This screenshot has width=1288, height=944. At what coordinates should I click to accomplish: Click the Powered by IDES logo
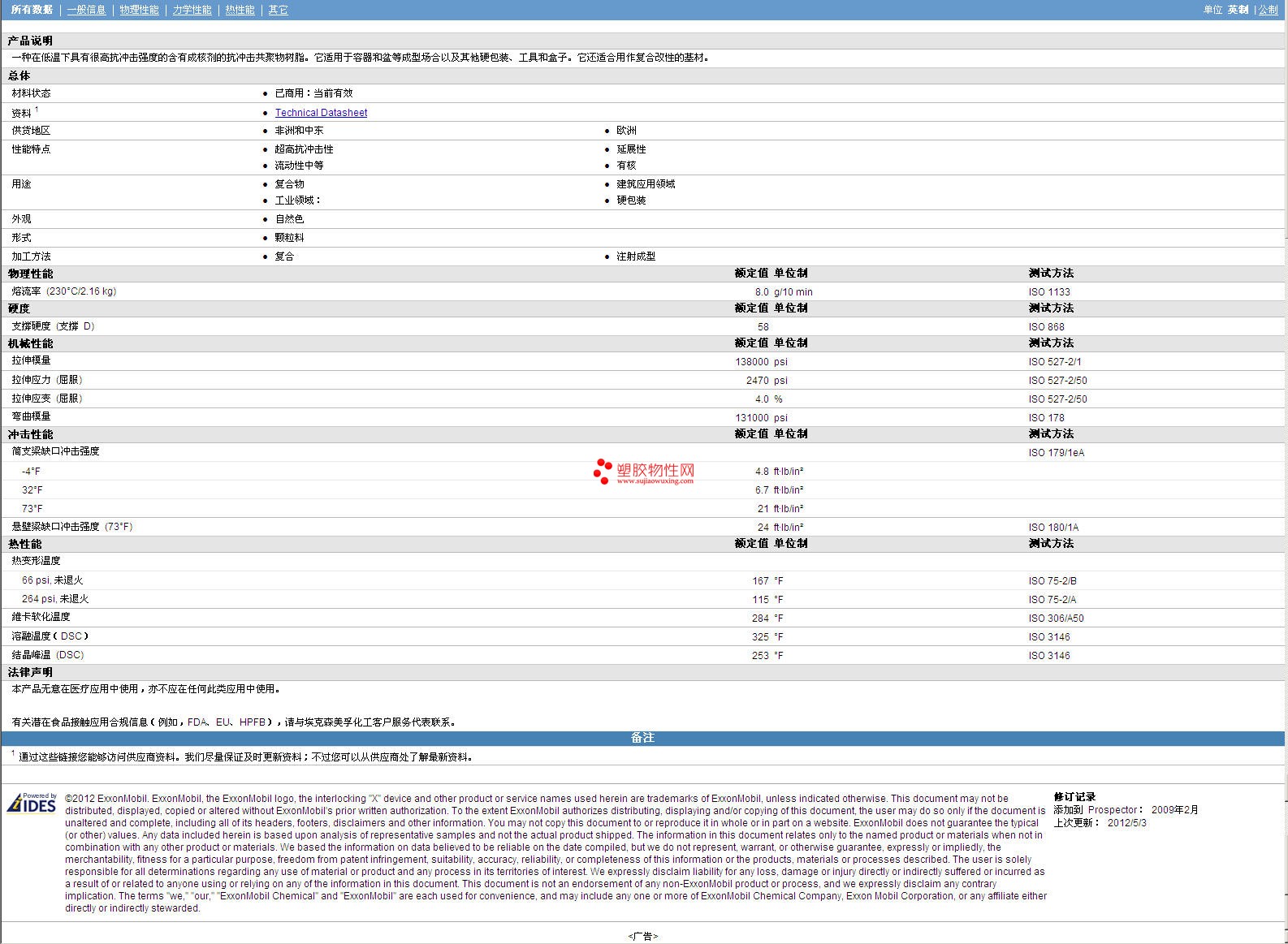tap(32, 803)
